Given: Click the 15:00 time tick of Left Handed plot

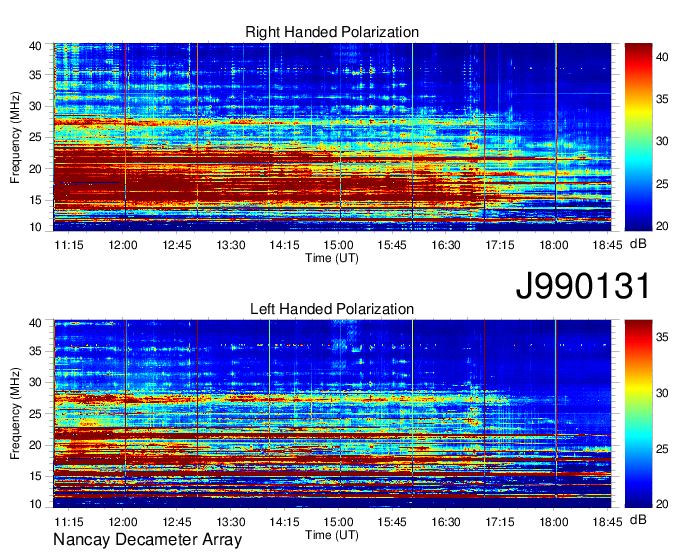Looking at the screenshot, I should point(338,522).
